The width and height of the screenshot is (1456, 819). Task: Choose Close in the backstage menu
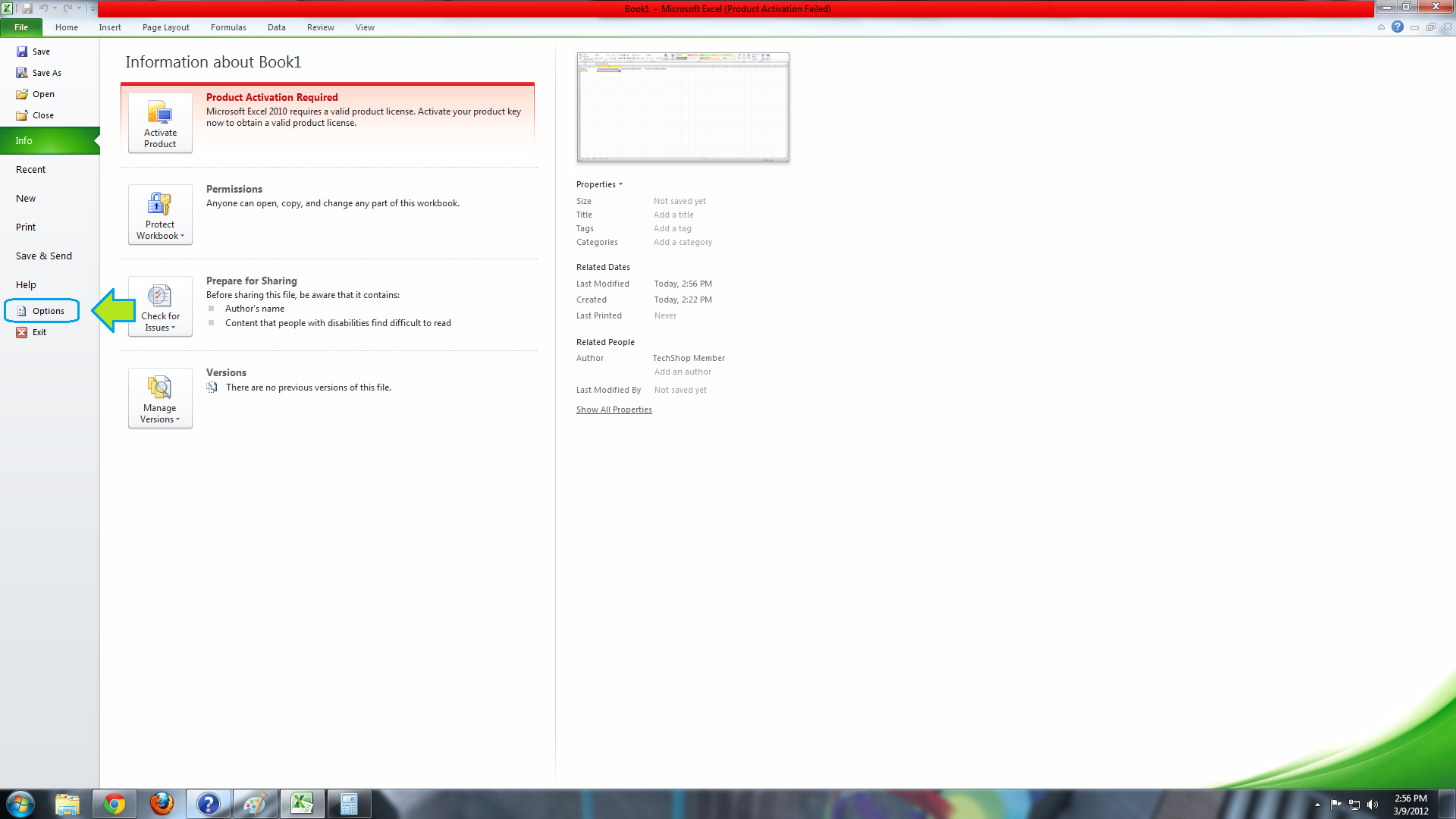pos(35,115)
